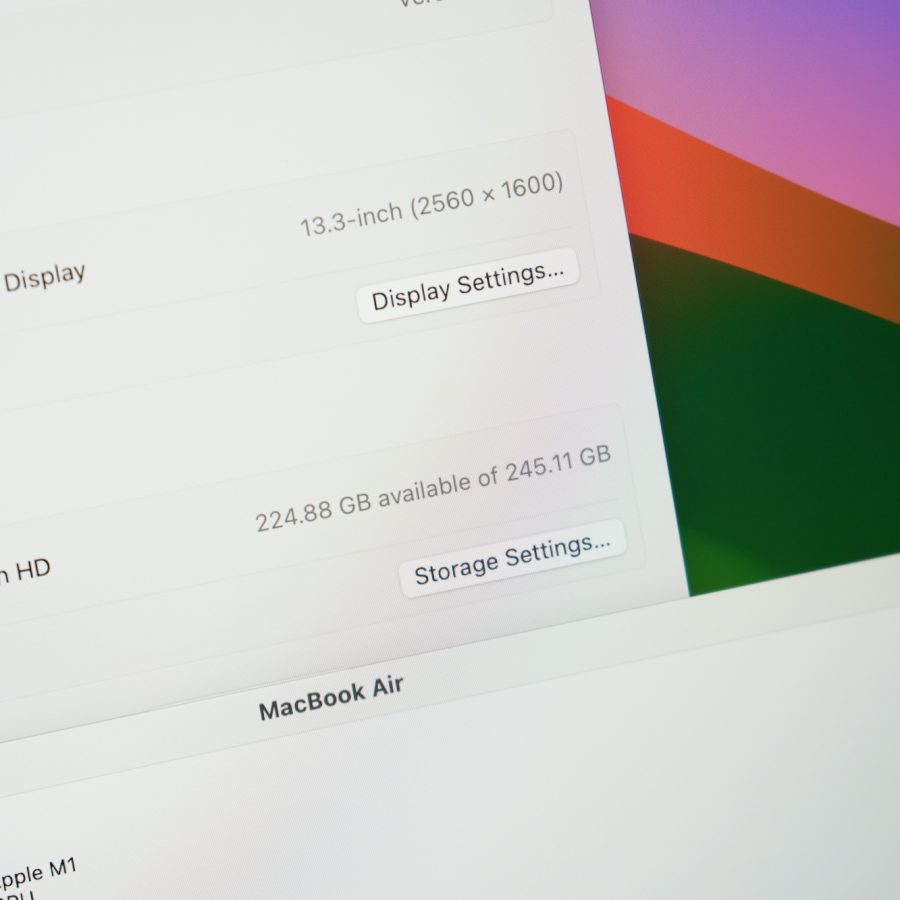
Task: Click the HD storage drive label
Action: [x=25, y=572]
